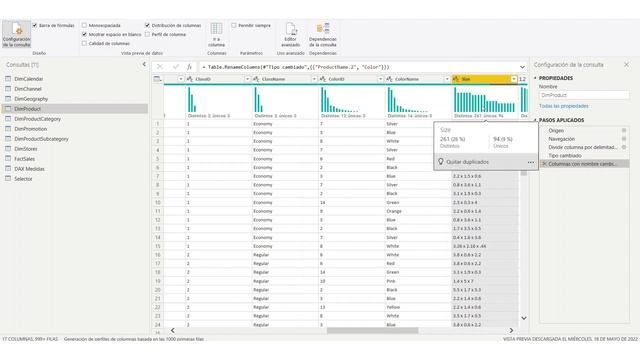Enable the Monoespaciada checkbox
Viewport: 640px width, 360px height.
point(84,25)
